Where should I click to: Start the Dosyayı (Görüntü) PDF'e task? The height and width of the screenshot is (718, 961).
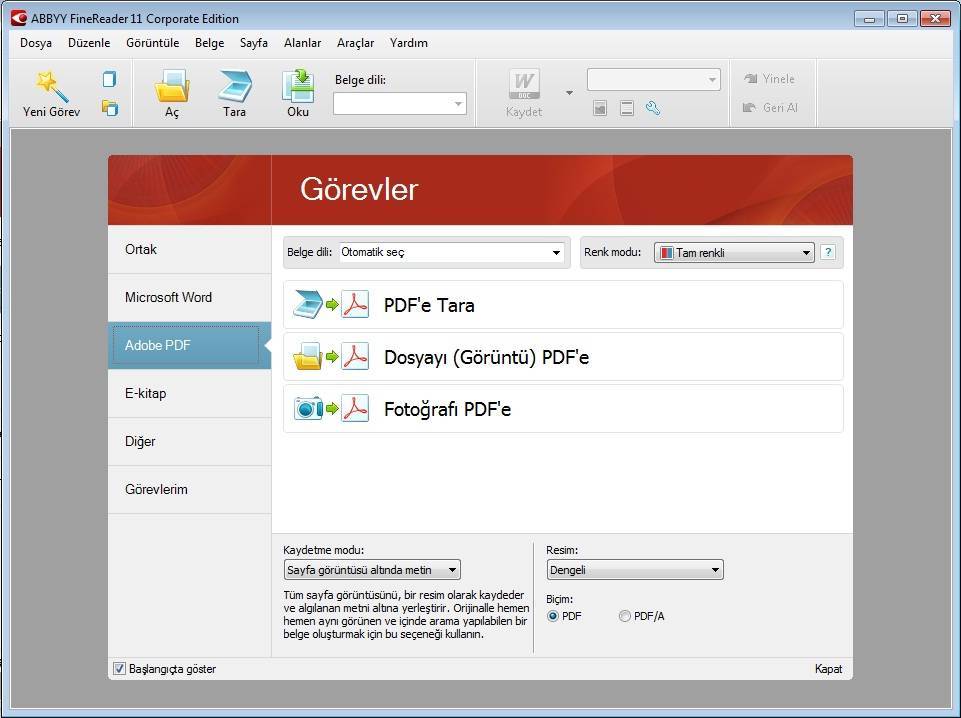pos(563,357)
